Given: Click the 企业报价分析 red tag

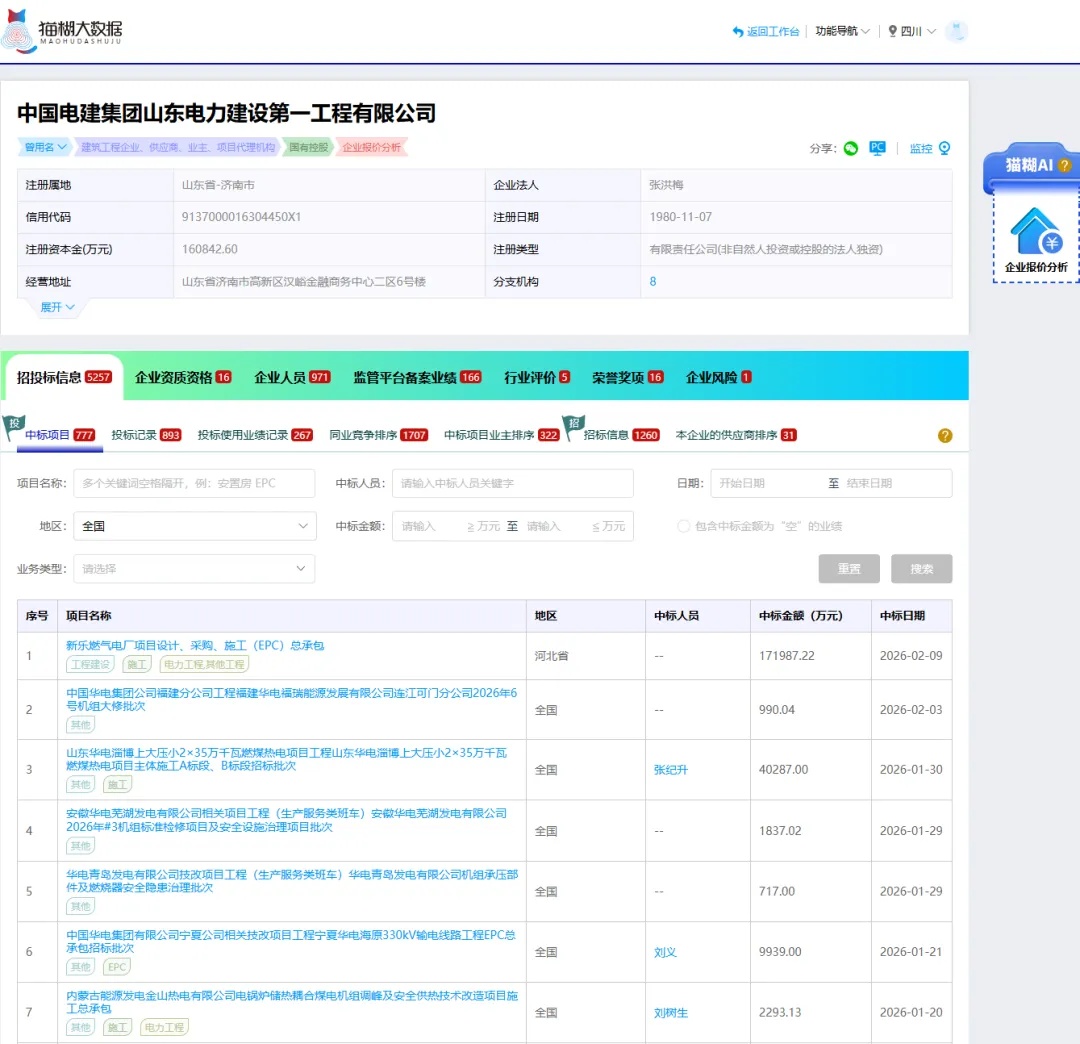Looking at the screenshot, I should point(371,147).
